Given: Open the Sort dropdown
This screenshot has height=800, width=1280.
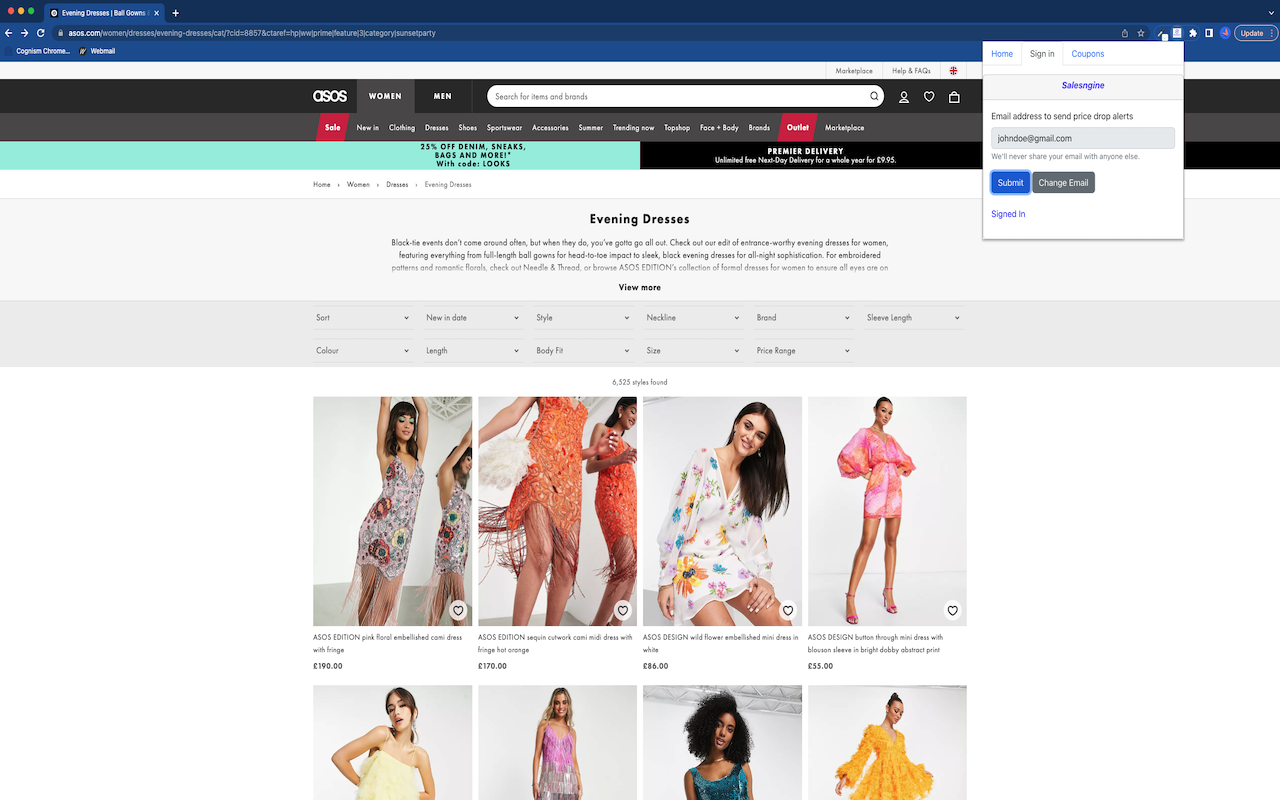Looking at the screenshot, I should point(363,317).
